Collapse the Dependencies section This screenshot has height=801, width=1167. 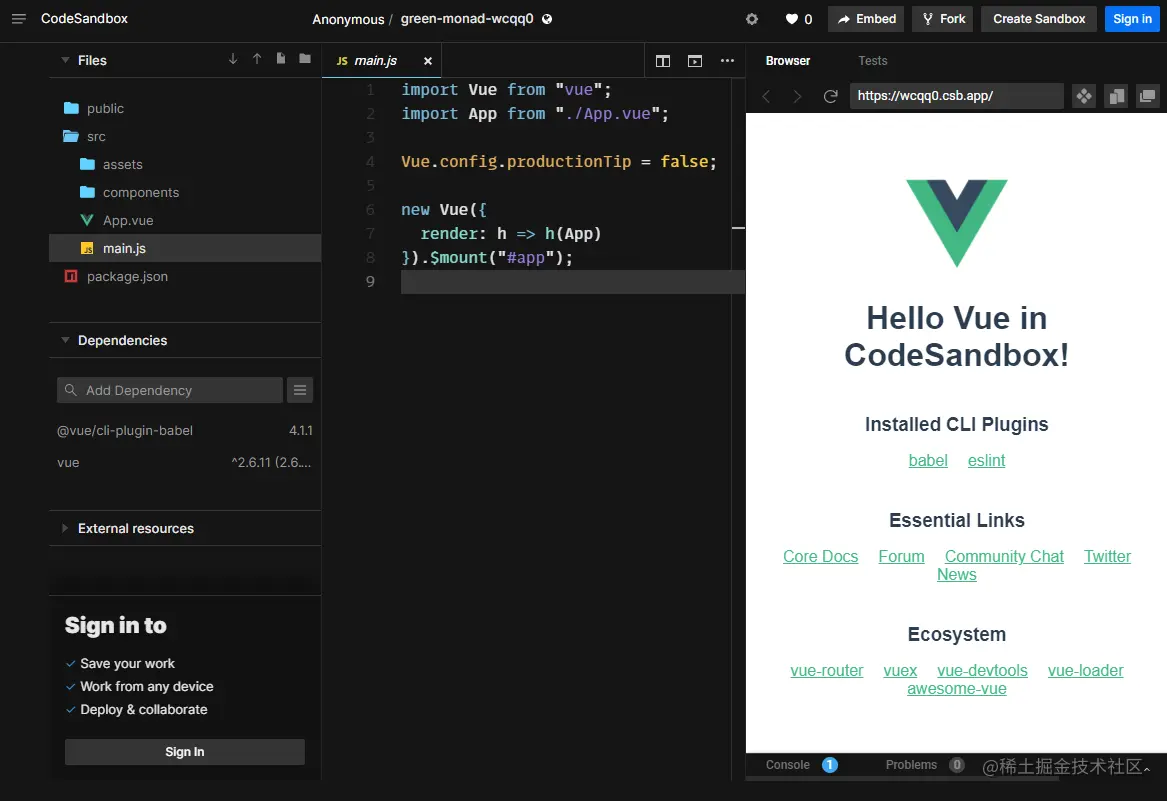tap(65, 340)
